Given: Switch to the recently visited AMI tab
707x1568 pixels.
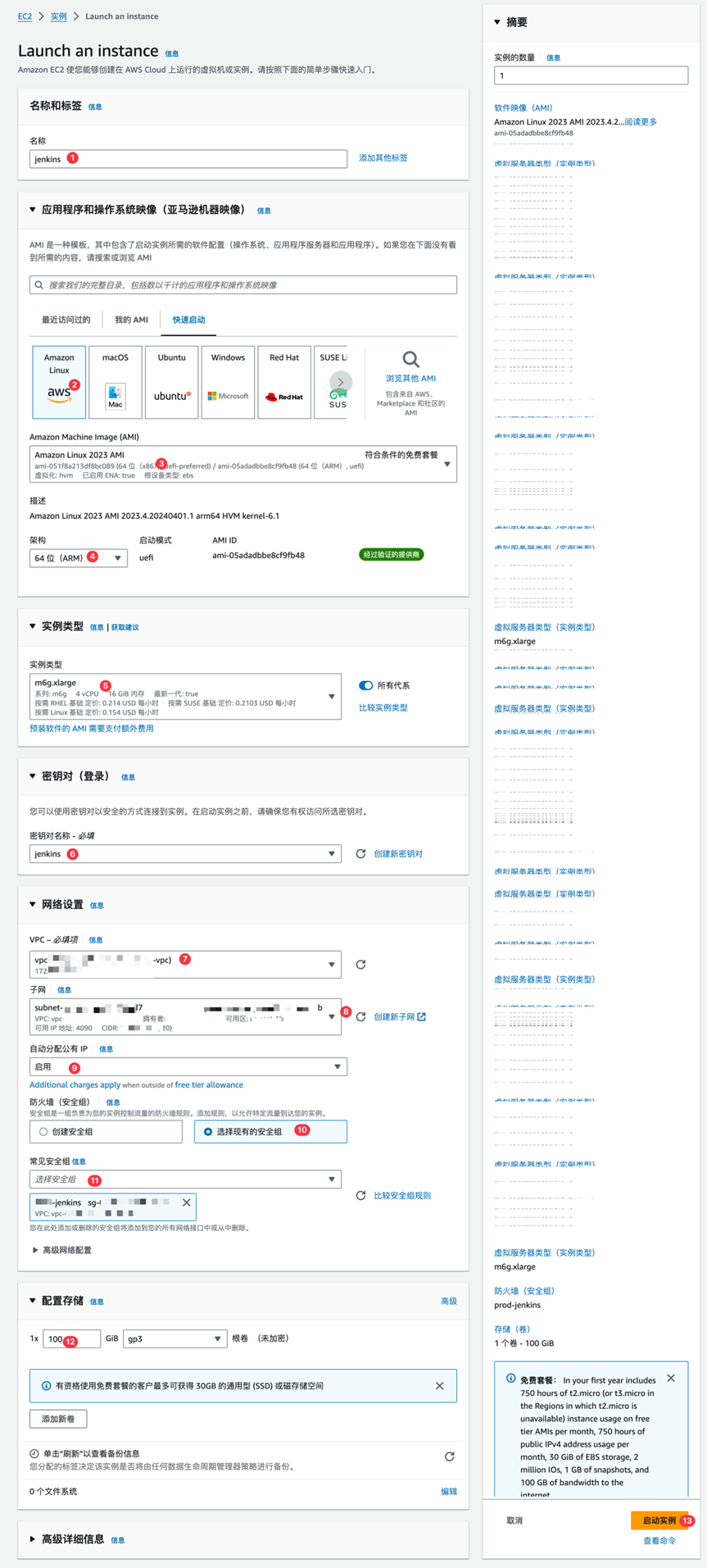Looking at the screenshot, I should click(66, 320).
